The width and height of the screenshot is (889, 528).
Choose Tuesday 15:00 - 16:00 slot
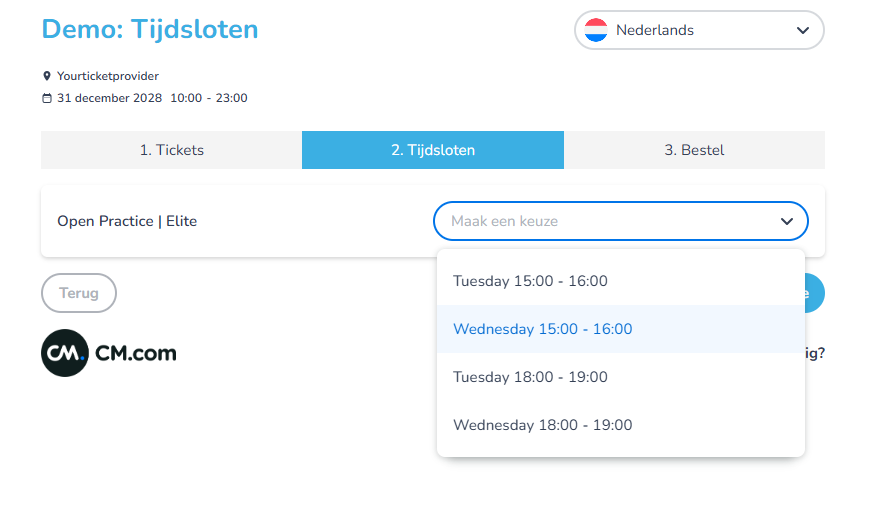pos(530,281)
